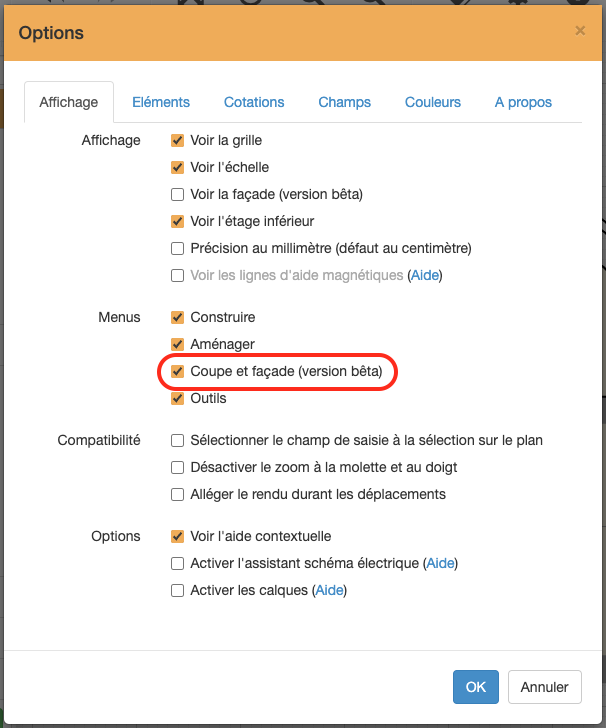Check Alléger le rendu durant les déplacements
Screen dimensions: 606x728
coord(178,495)
